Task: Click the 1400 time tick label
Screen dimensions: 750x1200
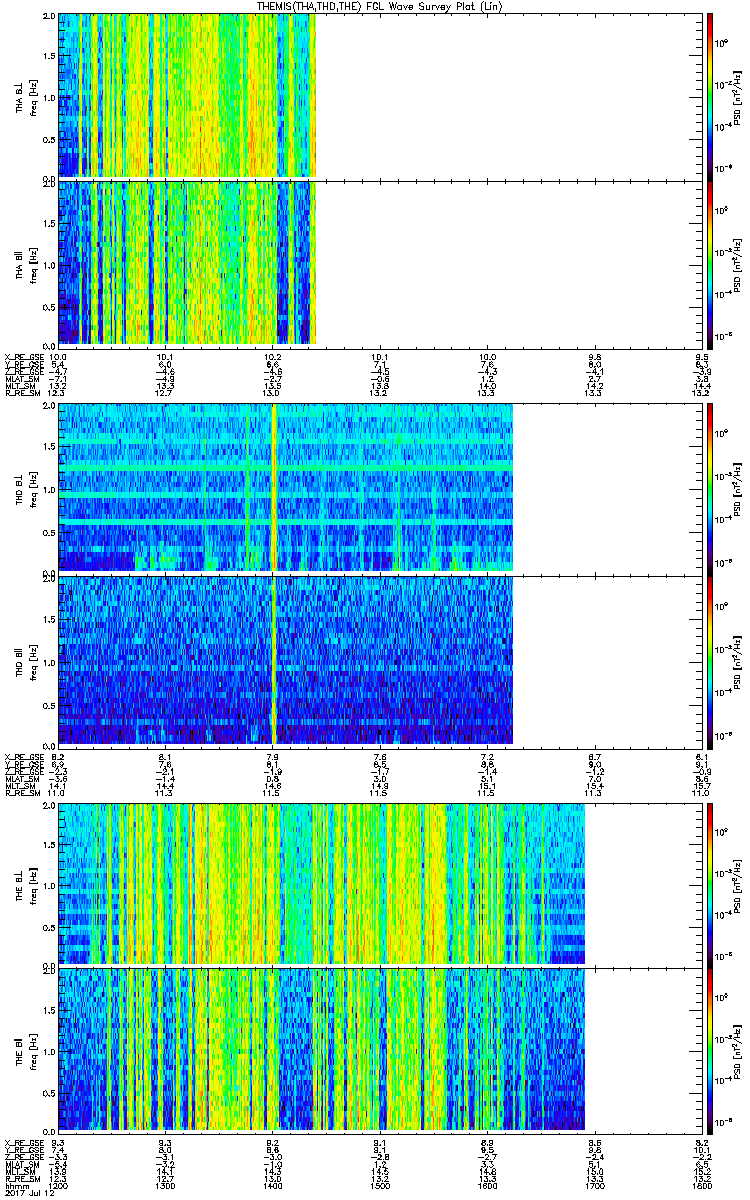Action: [x=273, y=1186]
